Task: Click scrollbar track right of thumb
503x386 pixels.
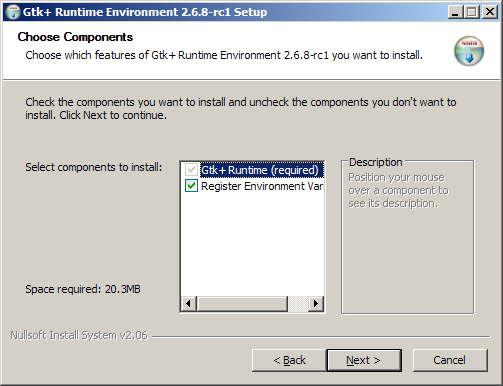Action: click(298, 304)
